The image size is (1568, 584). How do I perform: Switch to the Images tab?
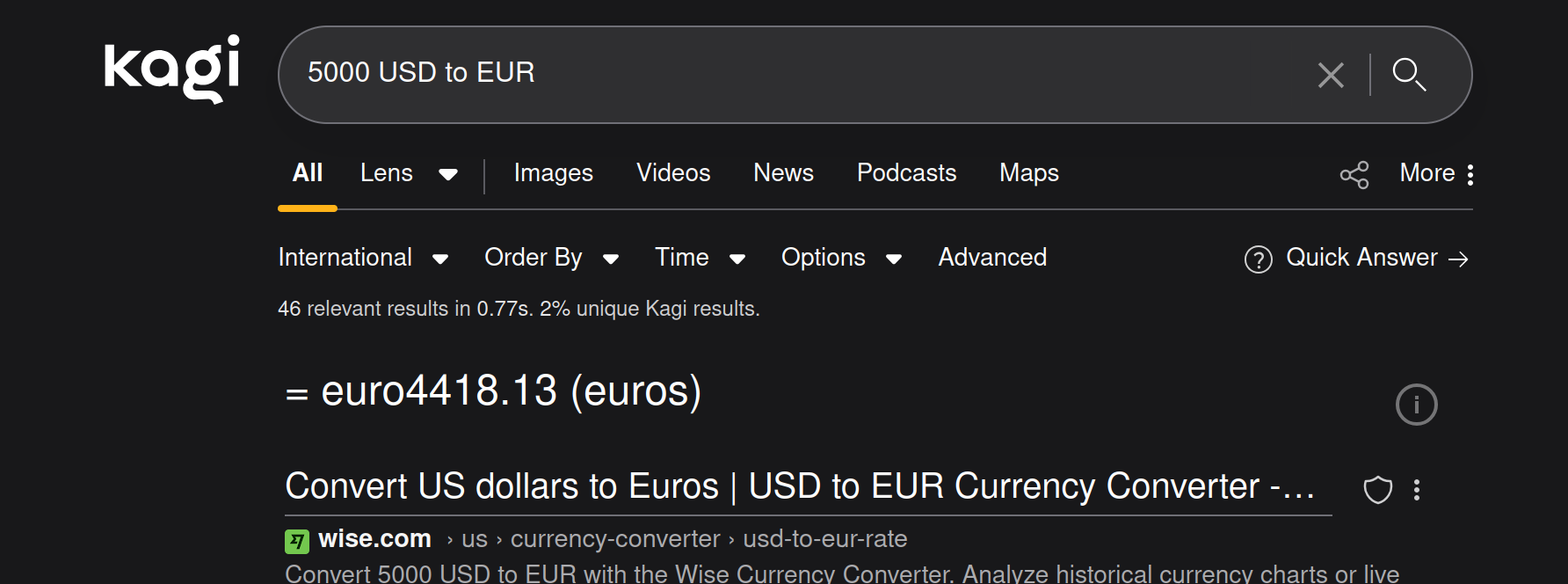coord(553,173)
